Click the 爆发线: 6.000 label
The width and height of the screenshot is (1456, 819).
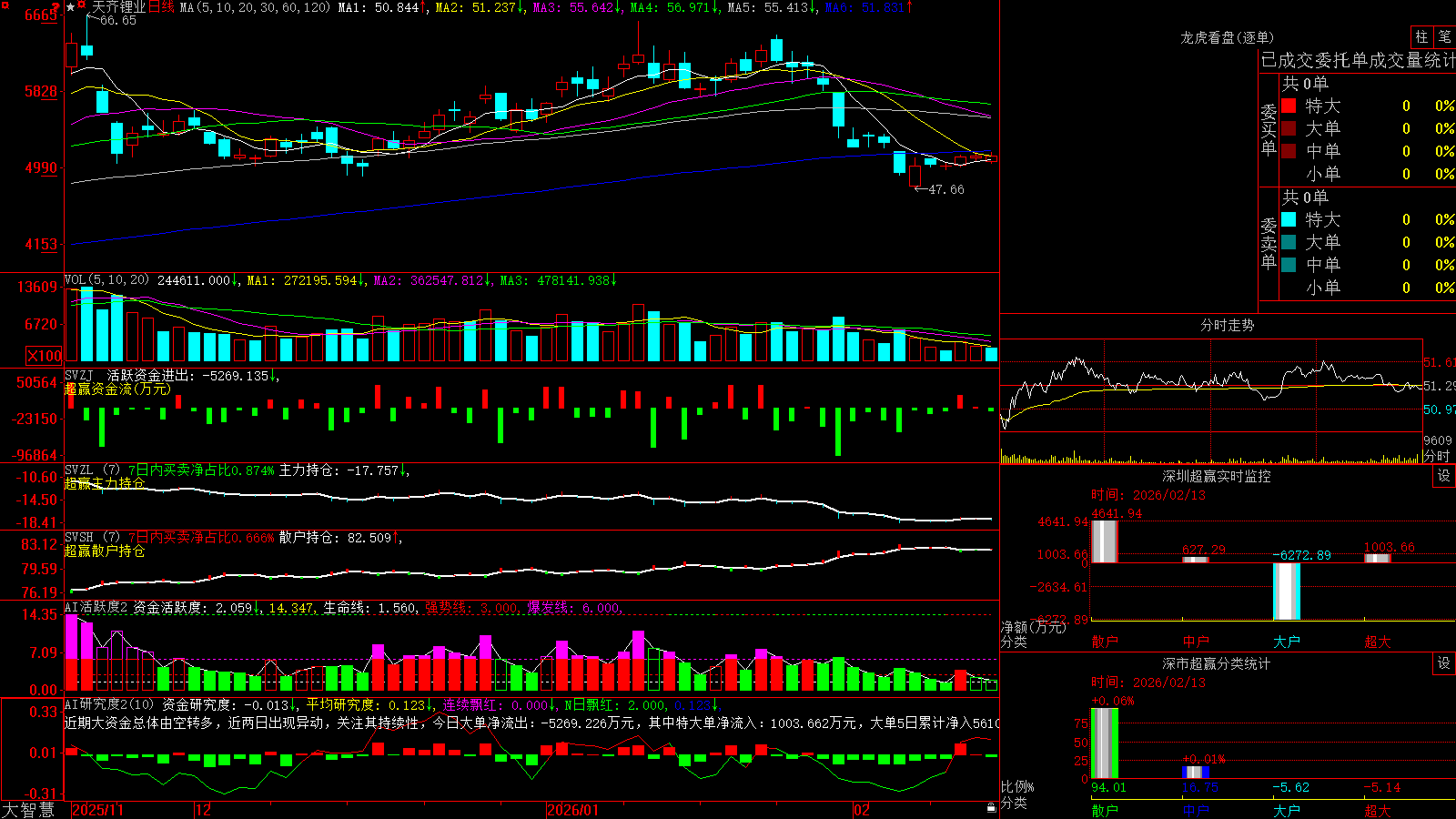573,608
